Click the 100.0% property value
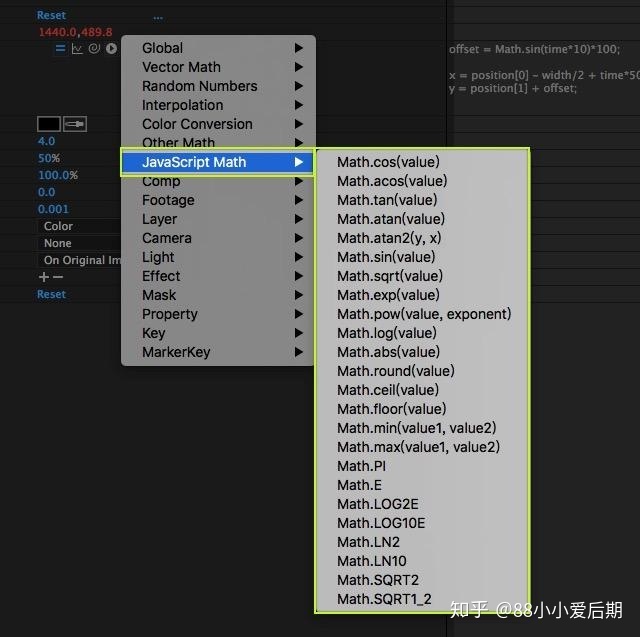Image resolution: width=640 pixels, height=637 pixels. [58, 175]
